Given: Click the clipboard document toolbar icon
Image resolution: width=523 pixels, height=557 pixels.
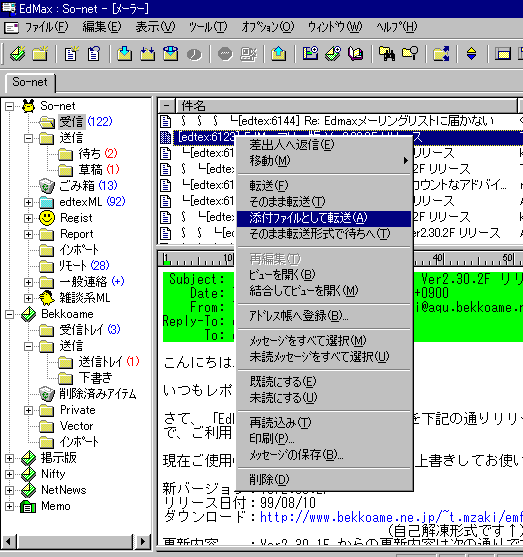Looking at the screenshot, I should pos(94,54).
